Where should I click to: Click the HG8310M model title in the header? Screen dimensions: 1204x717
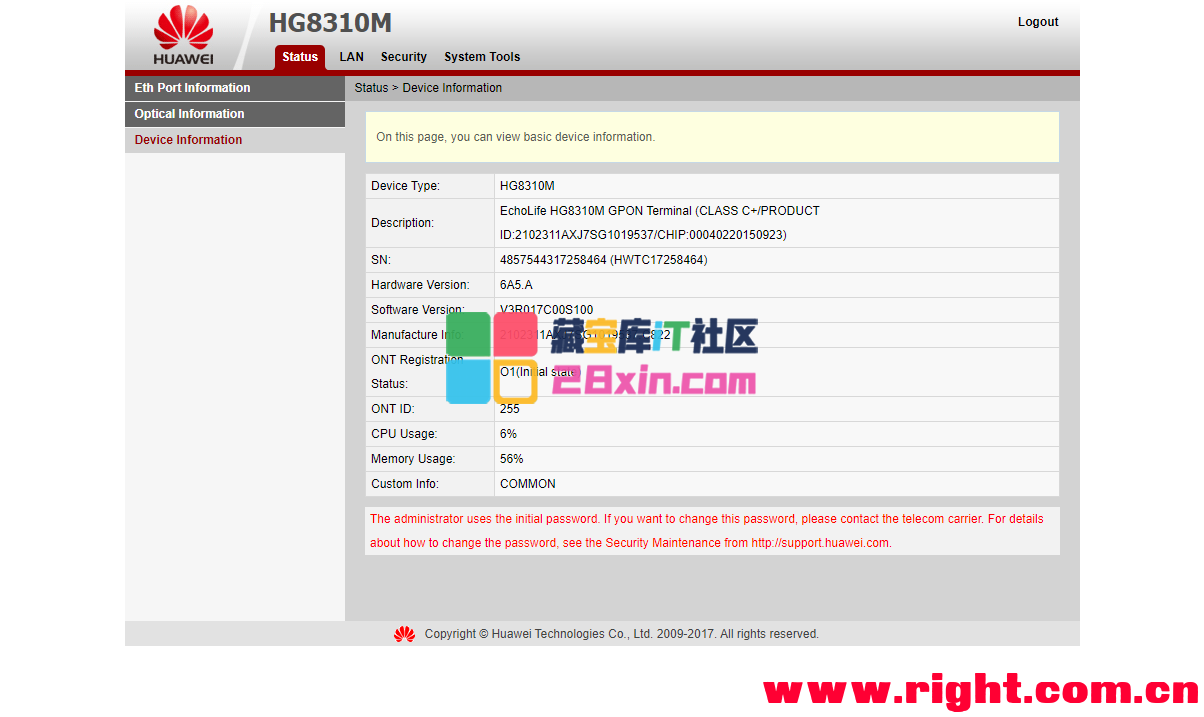330,23
